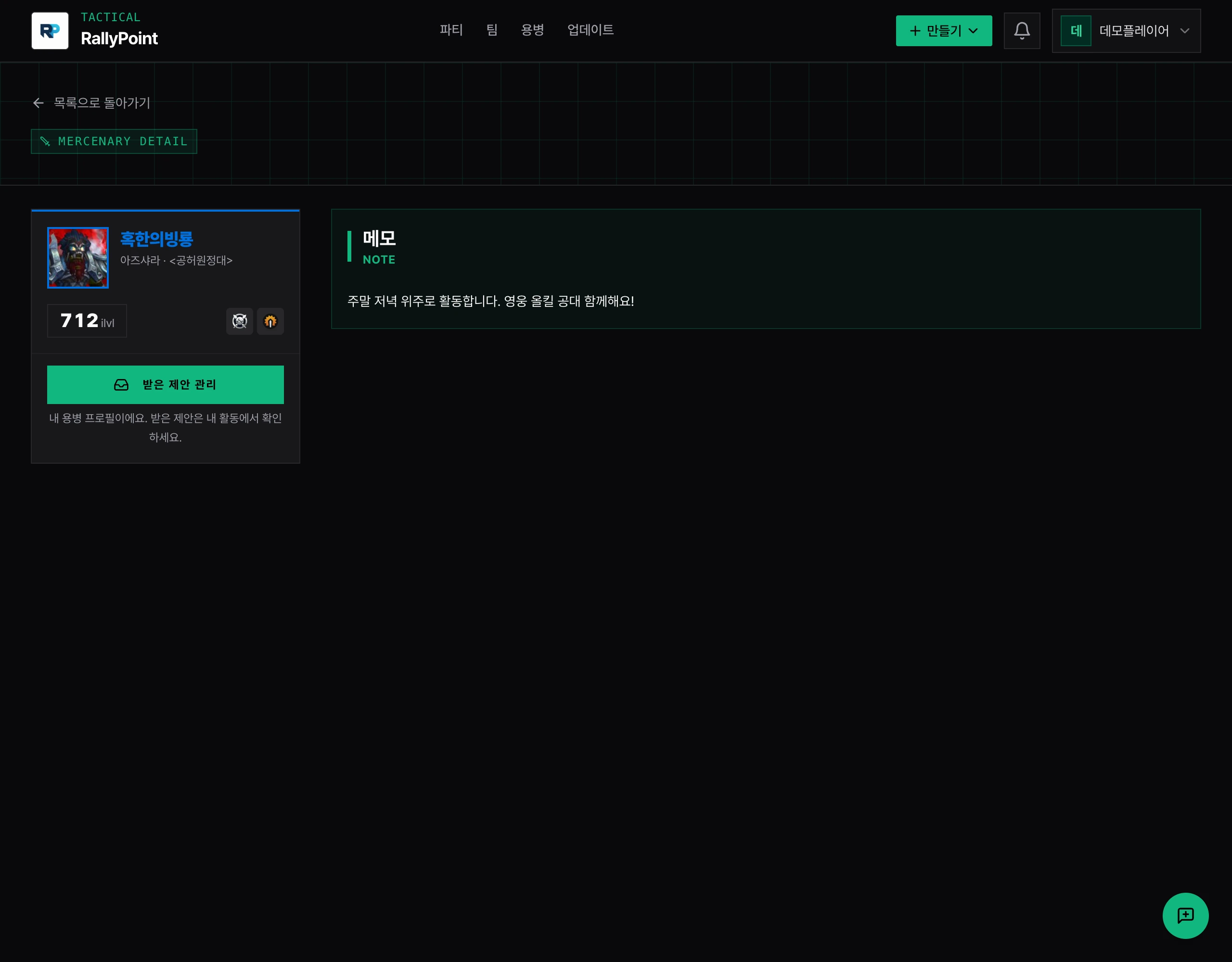Viewport: 1232px width, 962px height.
Task: Expand the 만들기 create dropdown
Action: point(944,31)
